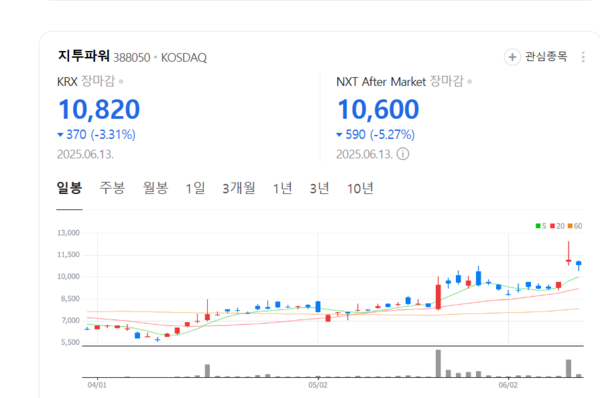Click the 05/02 date axis label
The image size is (600, 398).
(x=318, y=385)
